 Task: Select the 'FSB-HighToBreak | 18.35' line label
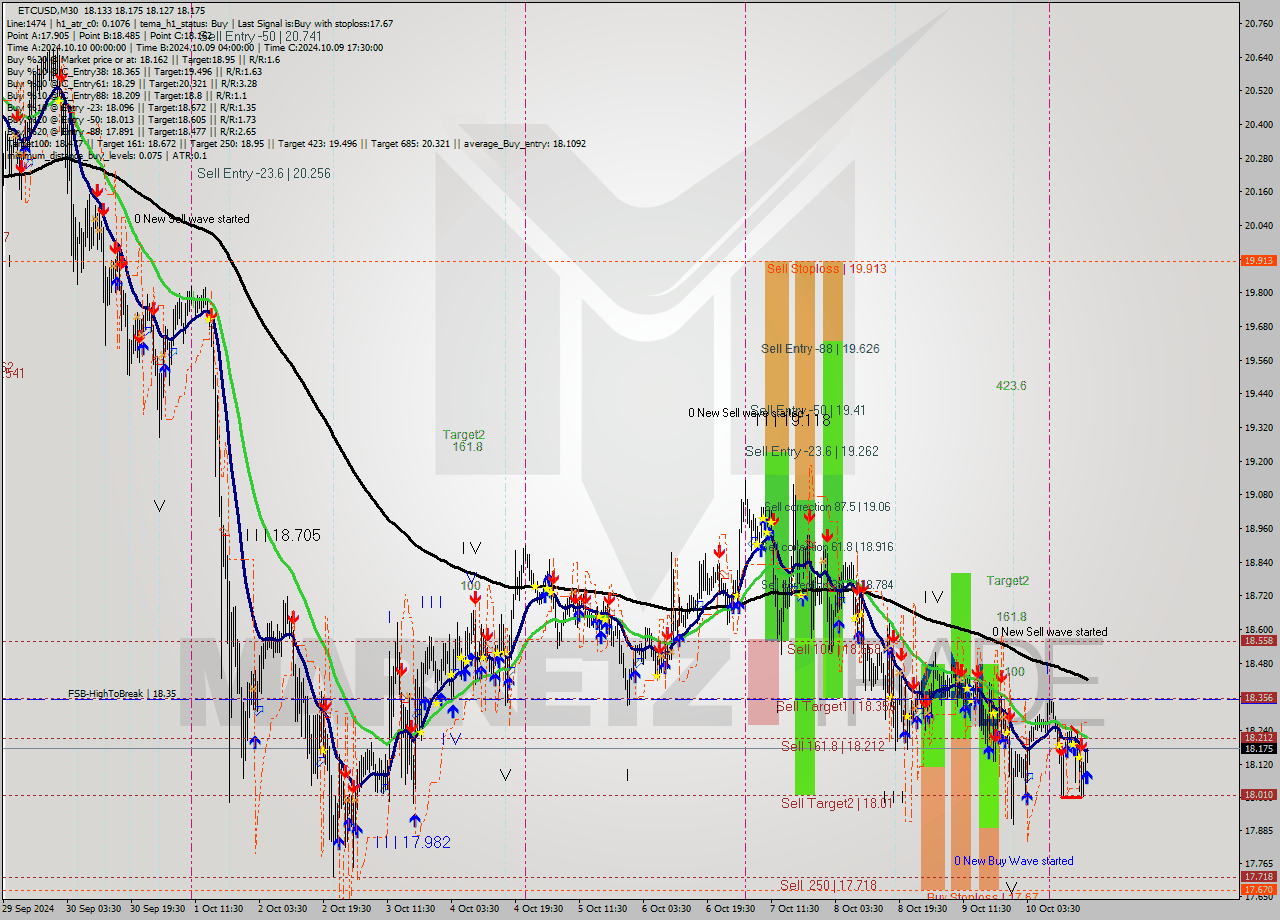(x=122, y=693)
